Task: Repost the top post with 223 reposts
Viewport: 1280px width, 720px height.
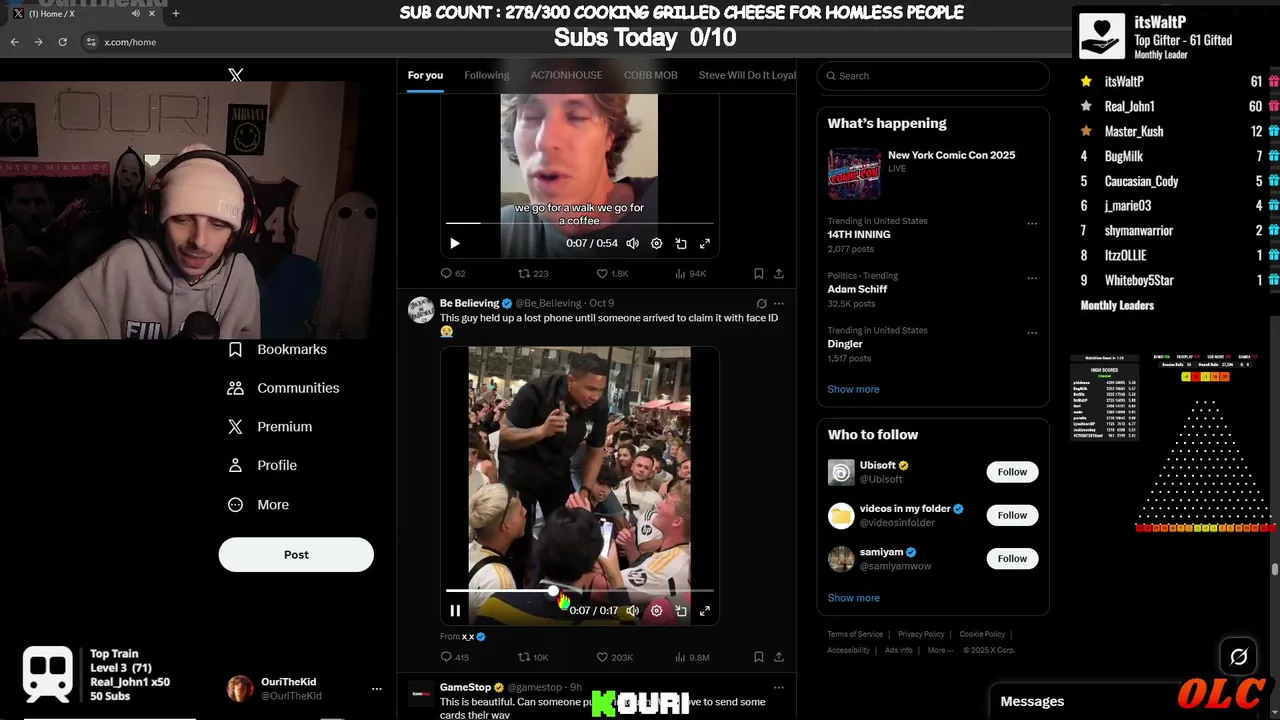Action: click(533, 273)
